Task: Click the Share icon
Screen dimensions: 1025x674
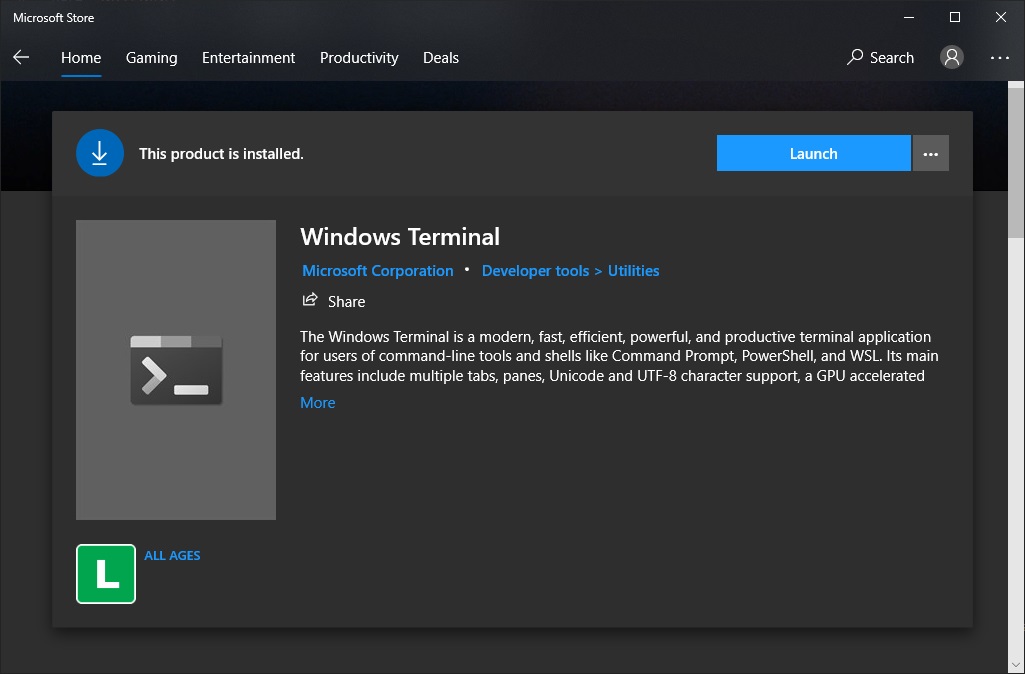Action: (x=310, y=300)
